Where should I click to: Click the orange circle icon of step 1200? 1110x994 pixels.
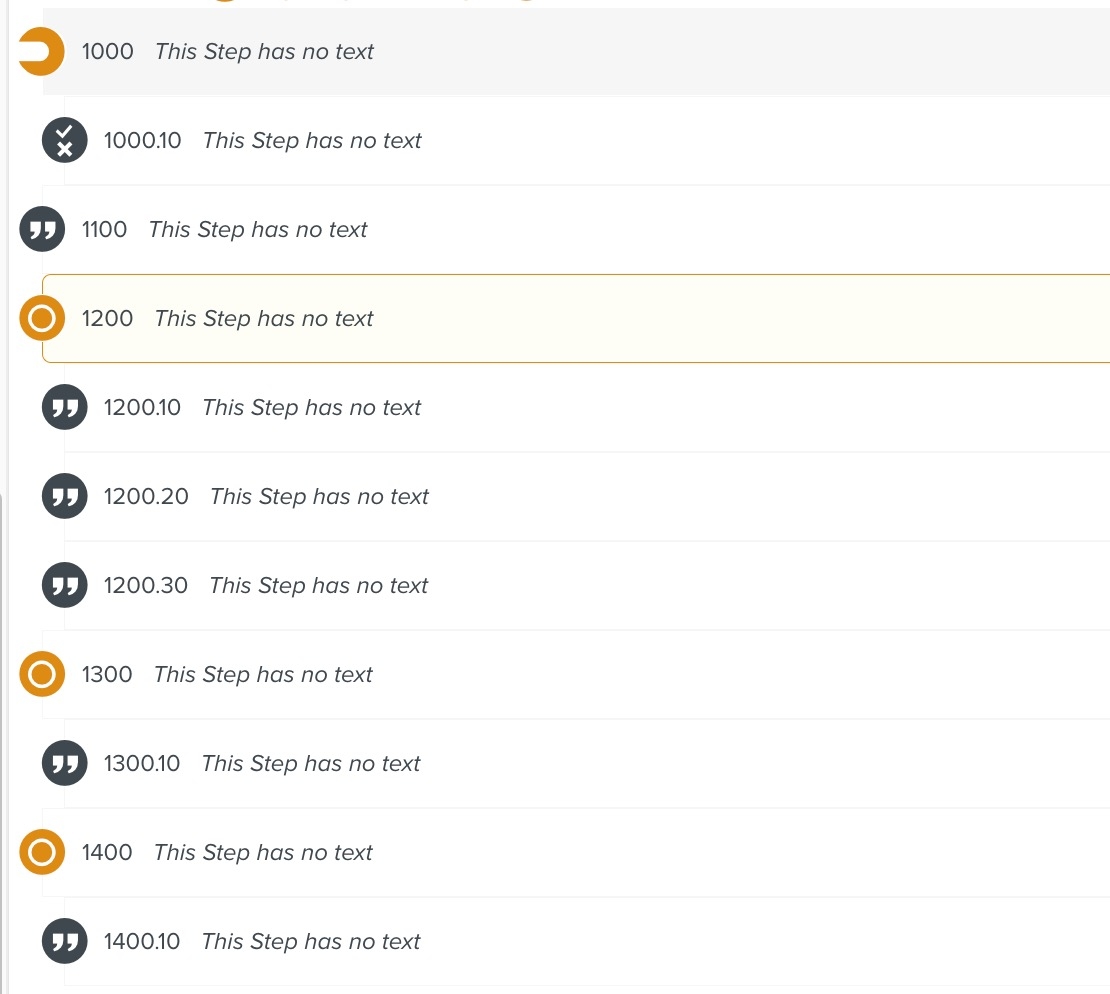click(42, 319)
